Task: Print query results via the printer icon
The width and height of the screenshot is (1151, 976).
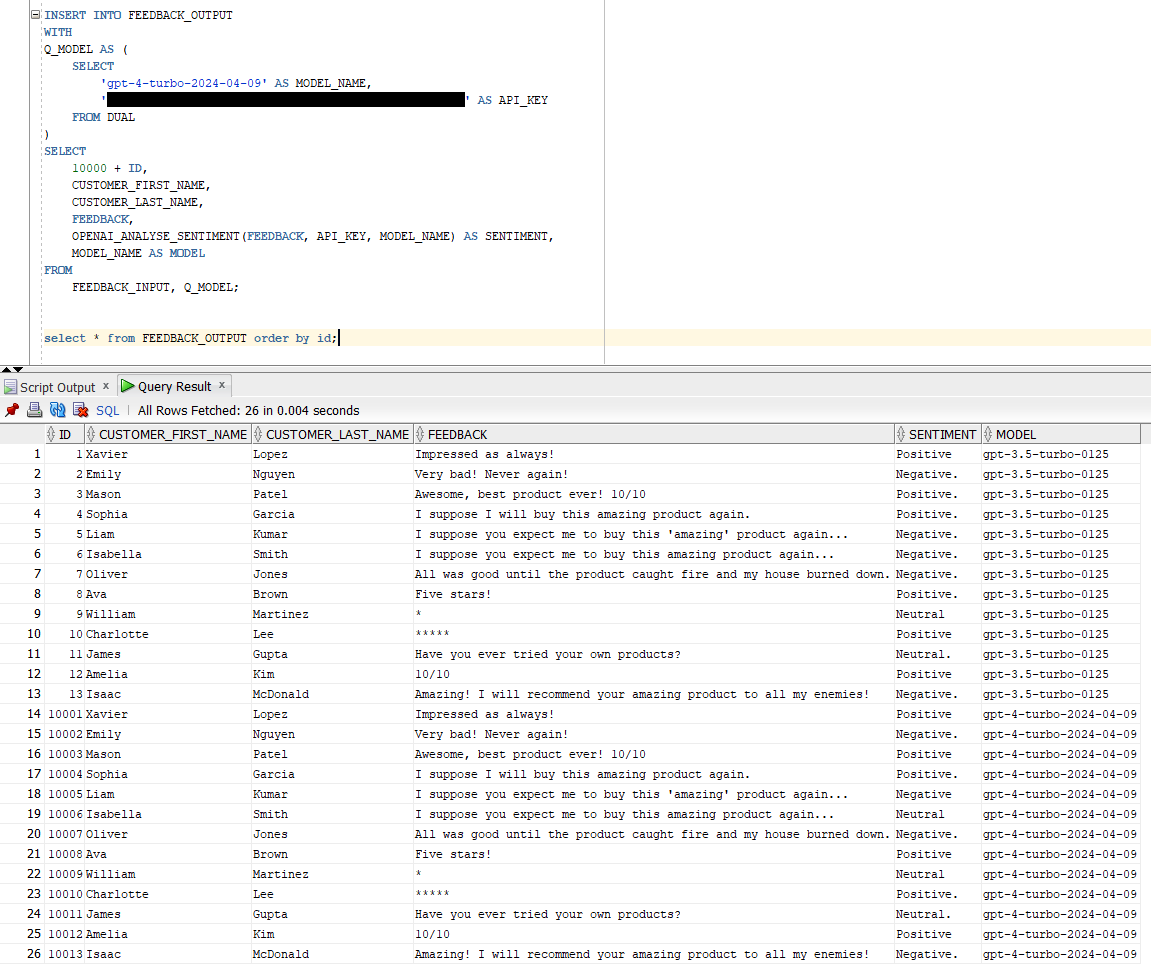Action: (34, 410)
